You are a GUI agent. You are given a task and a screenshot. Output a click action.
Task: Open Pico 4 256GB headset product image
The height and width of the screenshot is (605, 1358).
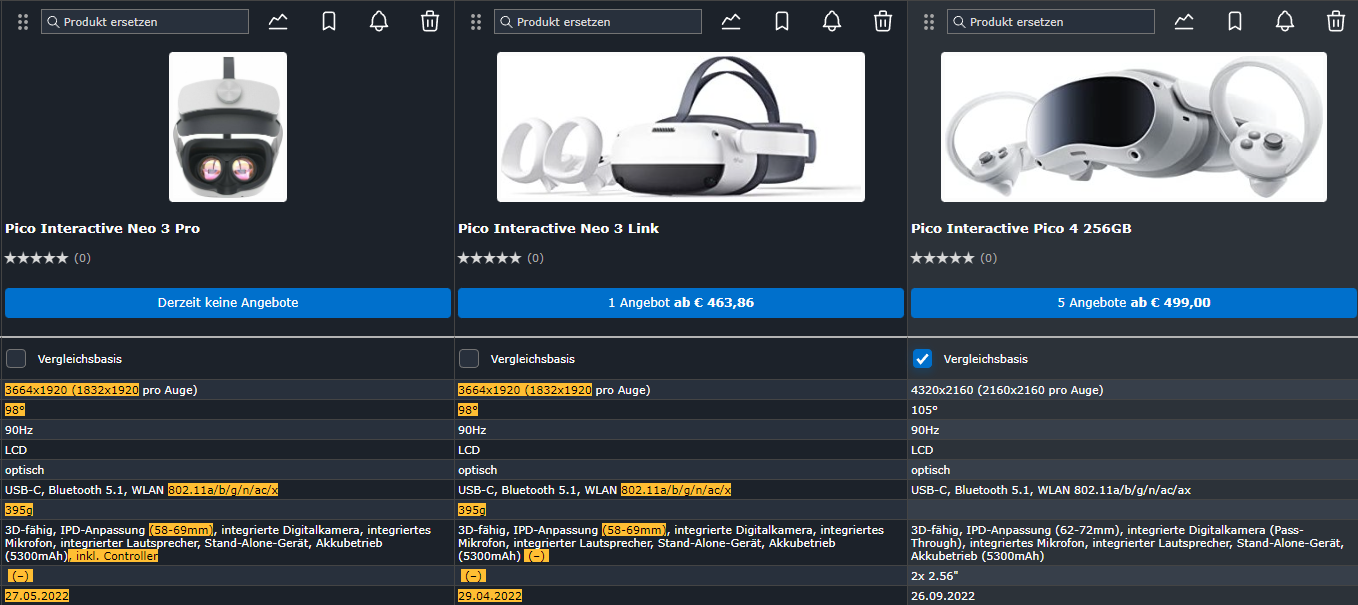[1134, 127]
